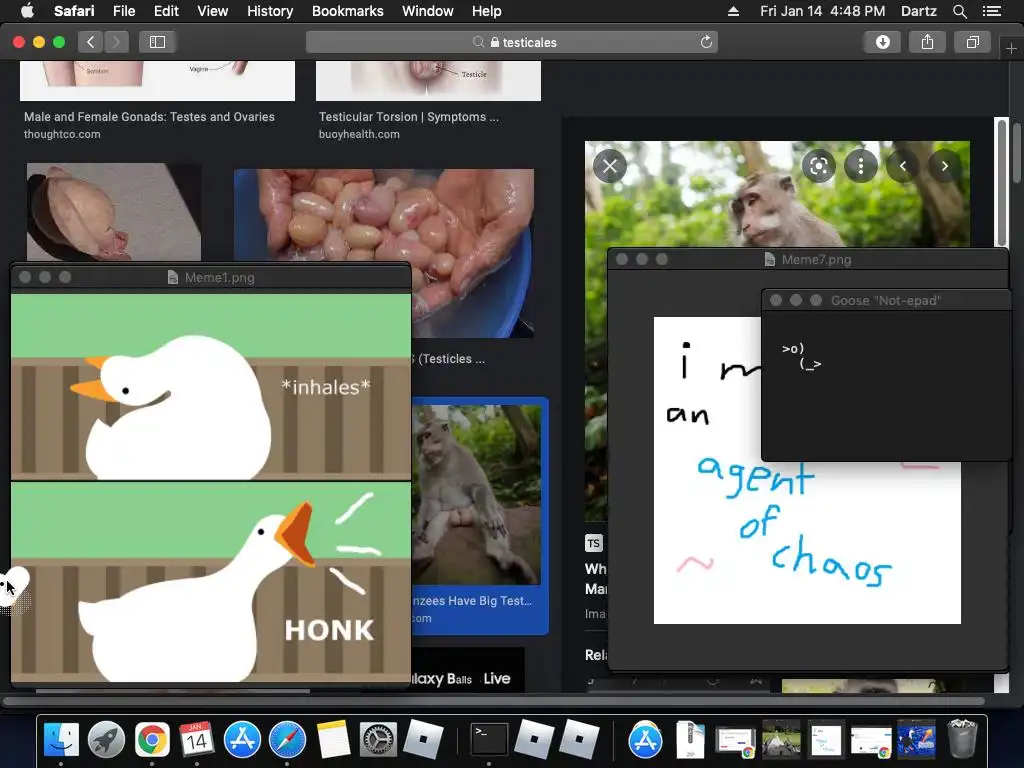Reload the testicales page
This screenshot has height=768, width=1024.
706,42
